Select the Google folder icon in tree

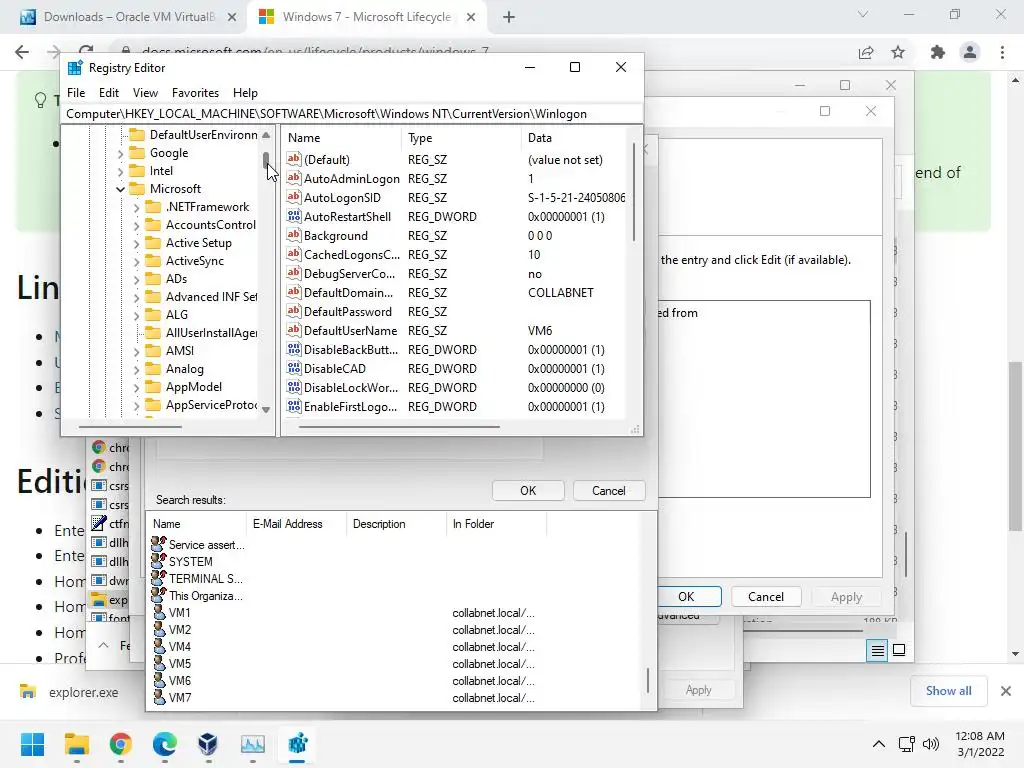click(x=137, y=153)
